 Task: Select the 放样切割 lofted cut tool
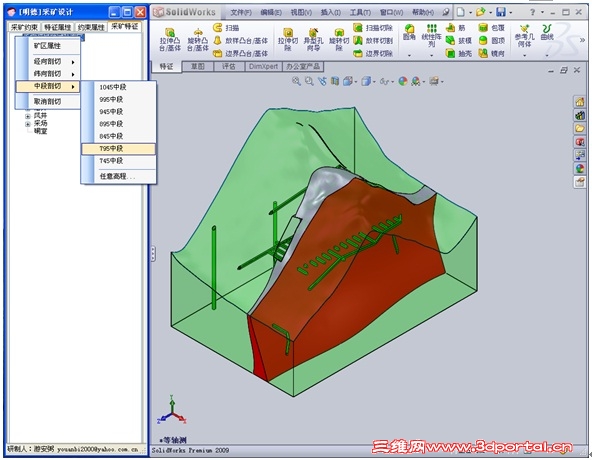[x=373, y=40]
